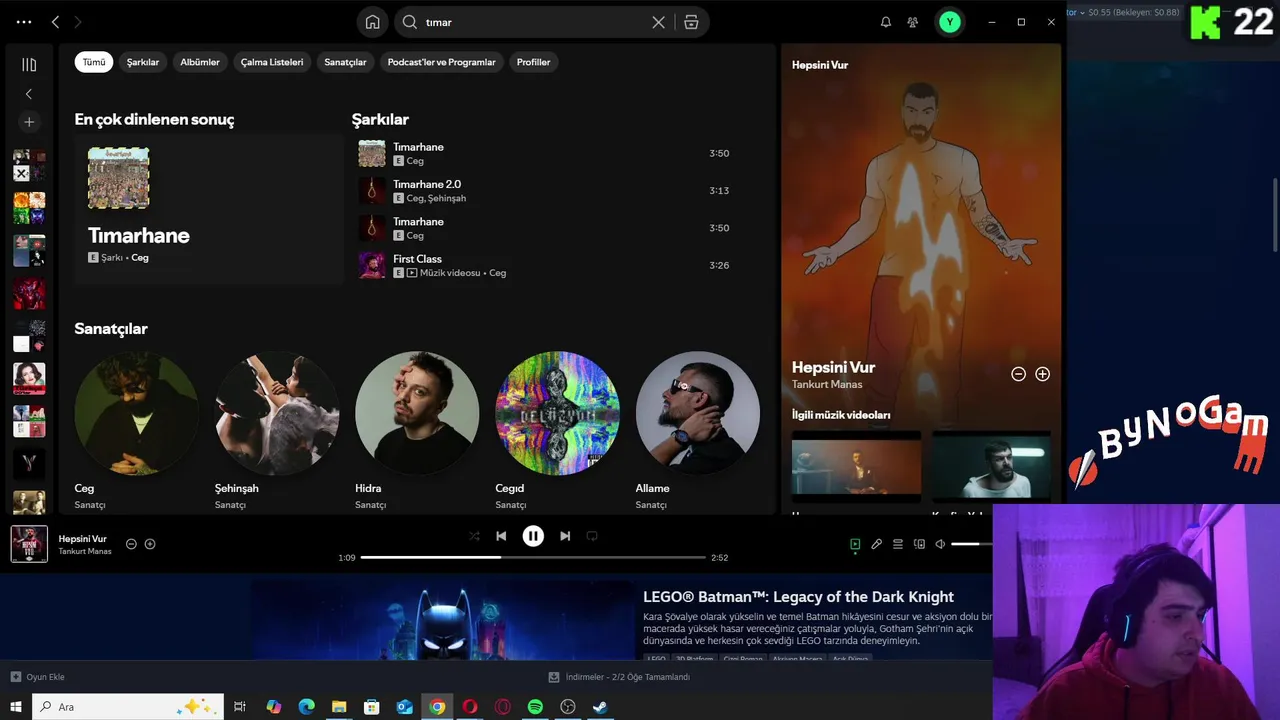Open the Browse icon next to search
Screen dimensions: 1280x720
point(691,22)
